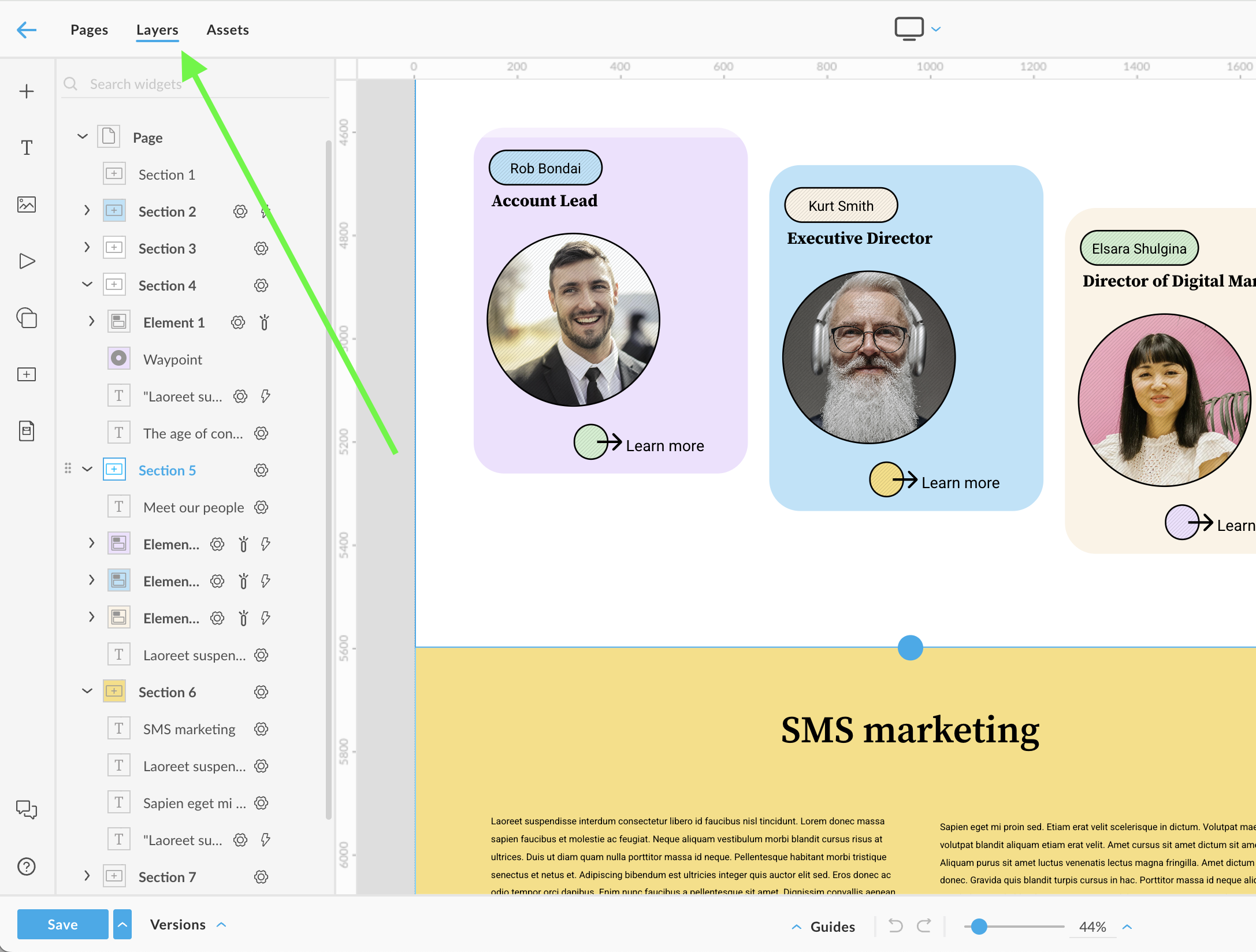Select the Text tool in sidebar

27,148
